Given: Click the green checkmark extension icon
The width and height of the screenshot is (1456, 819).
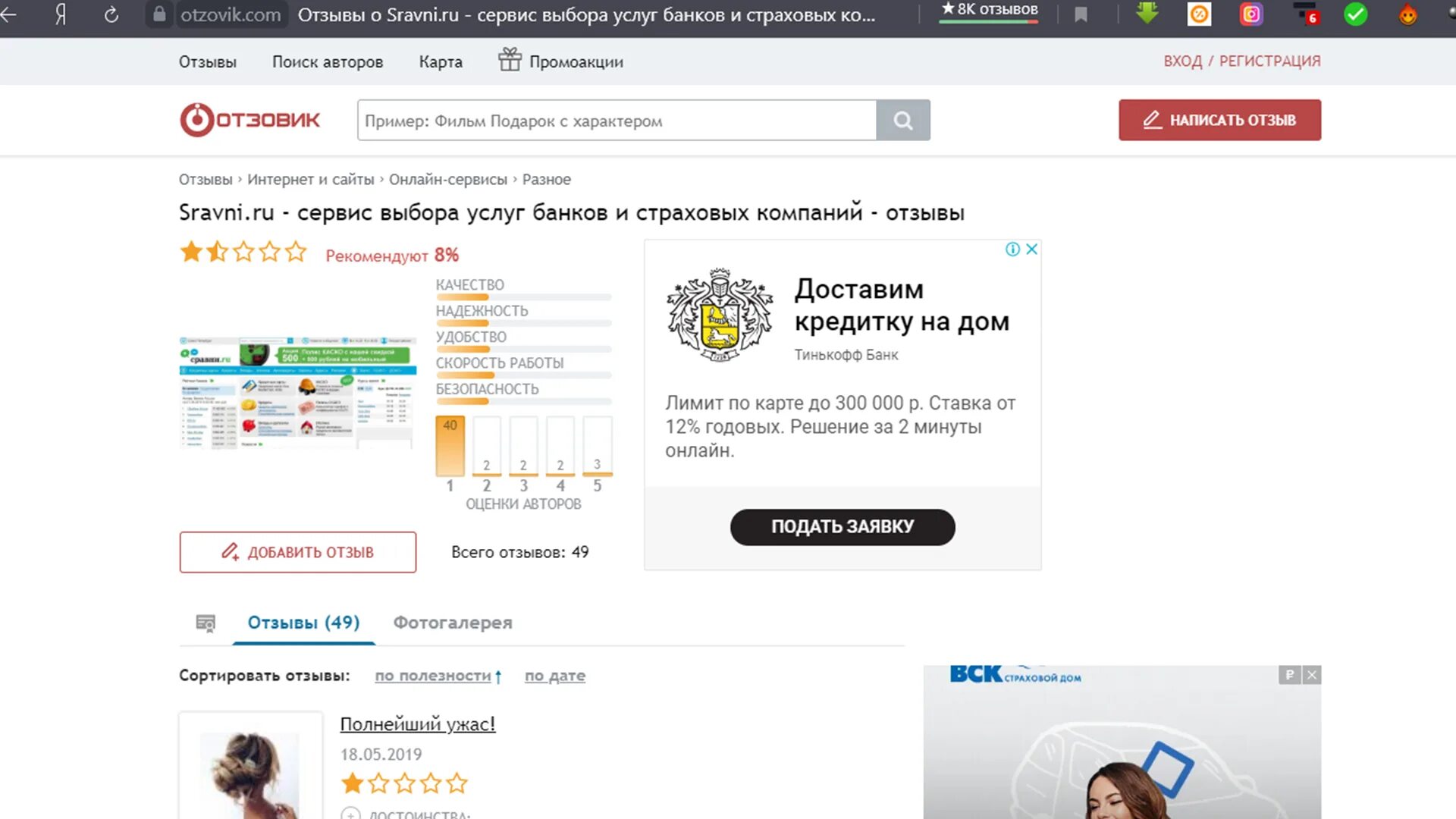Looking at the screenshot, I should pyautogui.click(x=1355, y=14).
